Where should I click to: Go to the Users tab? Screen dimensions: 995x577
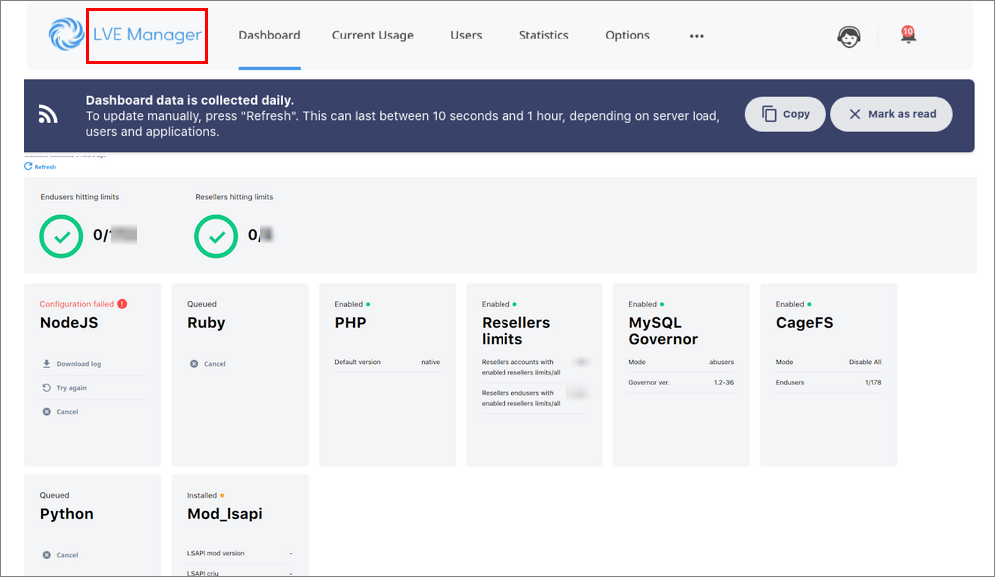pos(466,36)
